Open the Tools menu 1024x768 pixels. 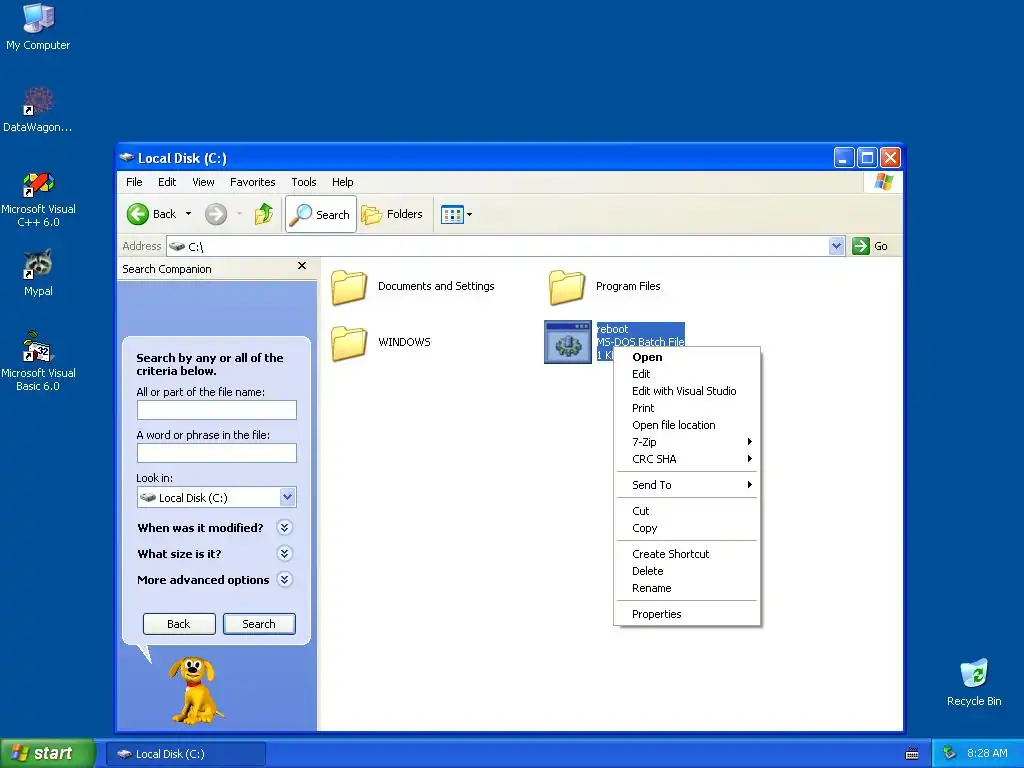point(304,182)
